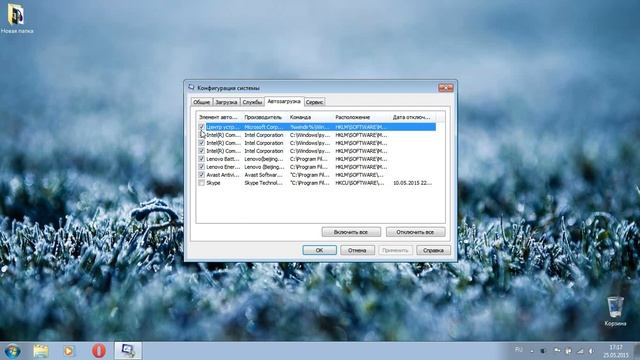Open the Службы tab
The width and height of the screenshot is (640, 360).
252,102
